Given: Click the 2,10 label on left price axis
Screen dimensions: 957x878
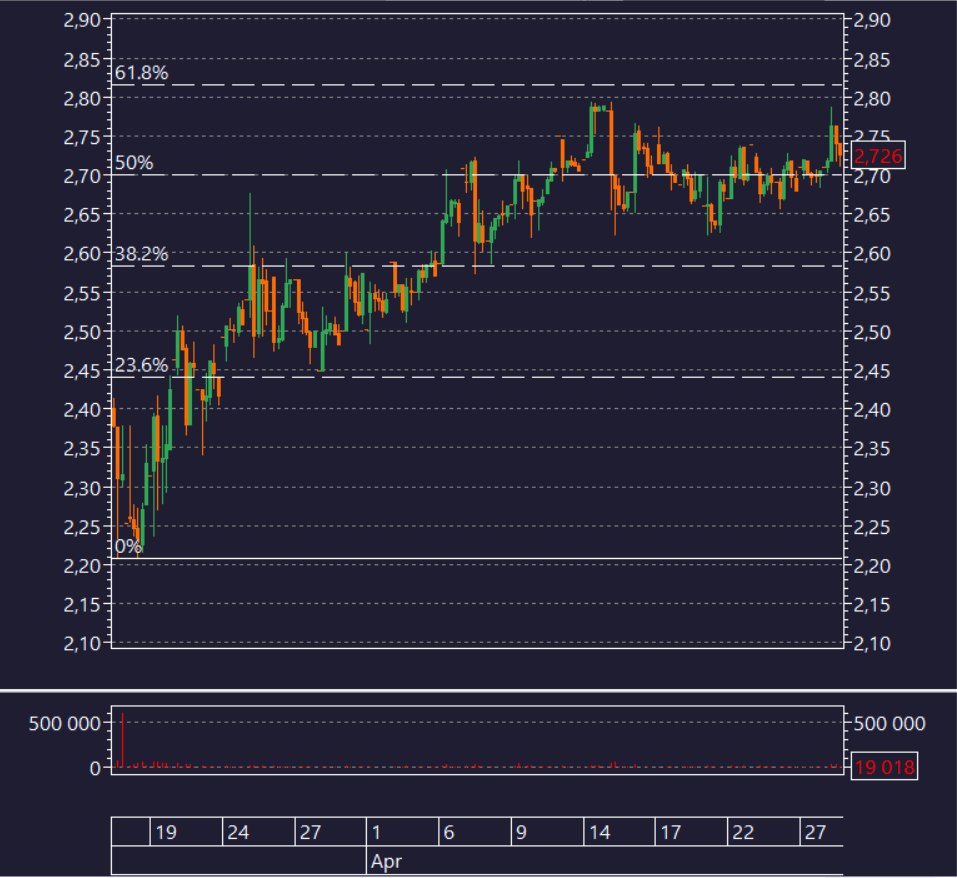Looking at the screenshot, I should click(82, 643).
